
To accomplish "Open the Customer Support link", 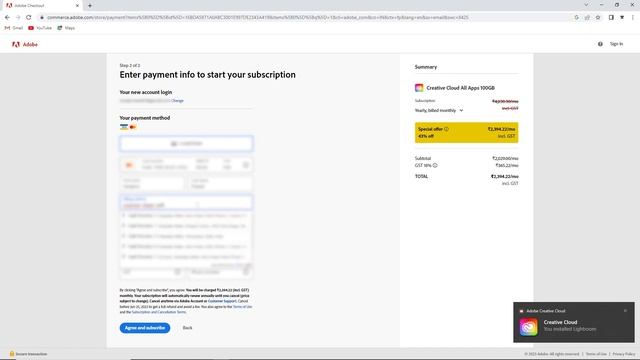I will [x=222, y=301].
